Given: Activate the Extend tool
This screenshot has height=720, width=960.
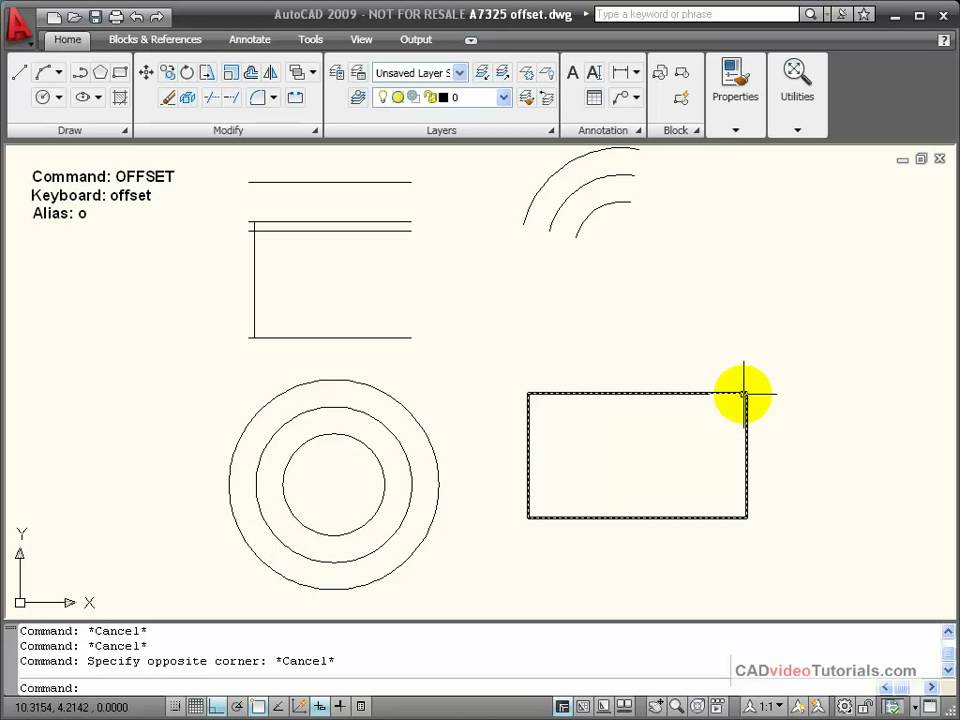Looking at the screenshot, I should point(231,97).
